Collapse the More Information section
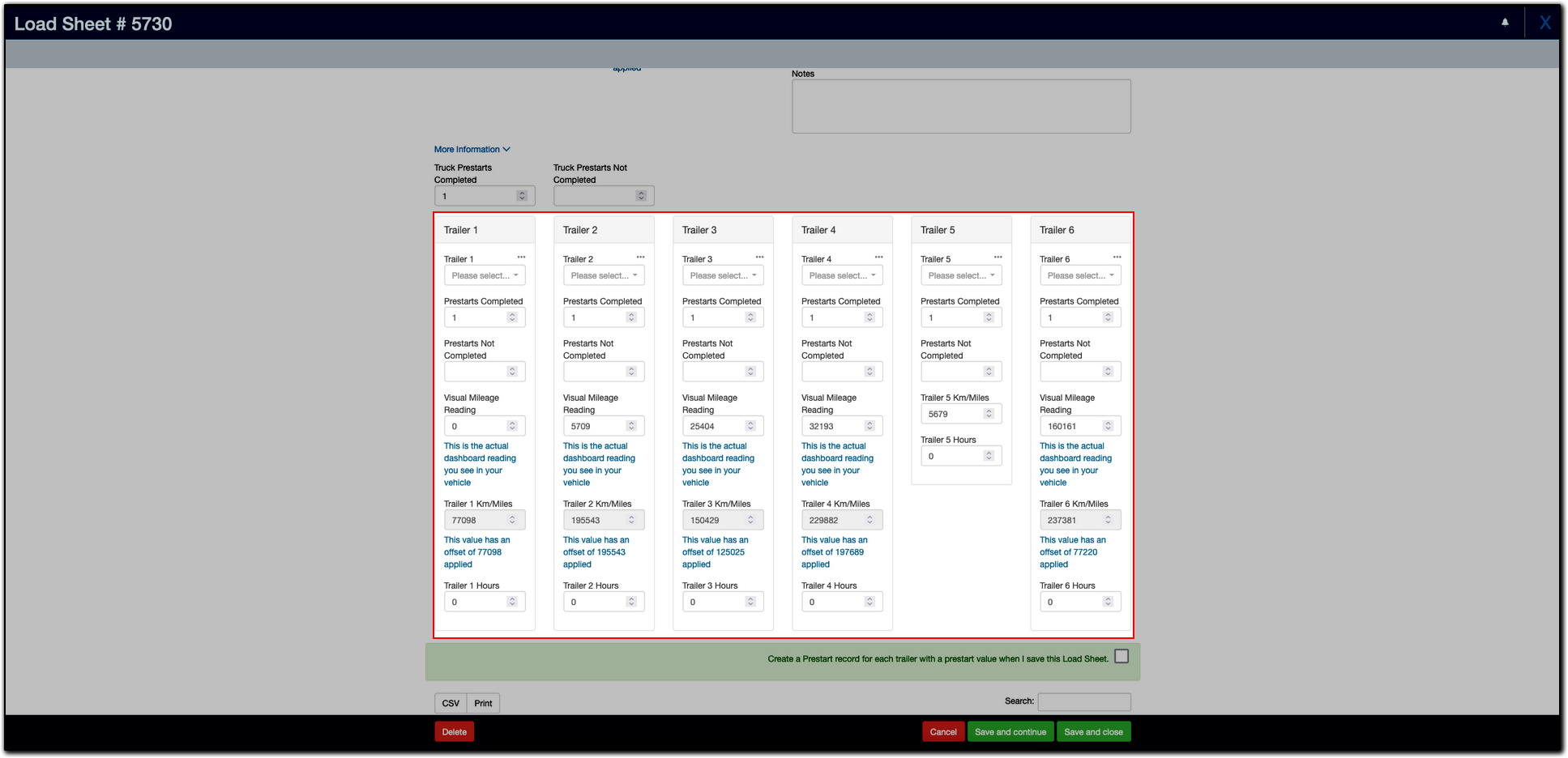The height and width of the screenshot is (758, 1568). click(472, 150)
